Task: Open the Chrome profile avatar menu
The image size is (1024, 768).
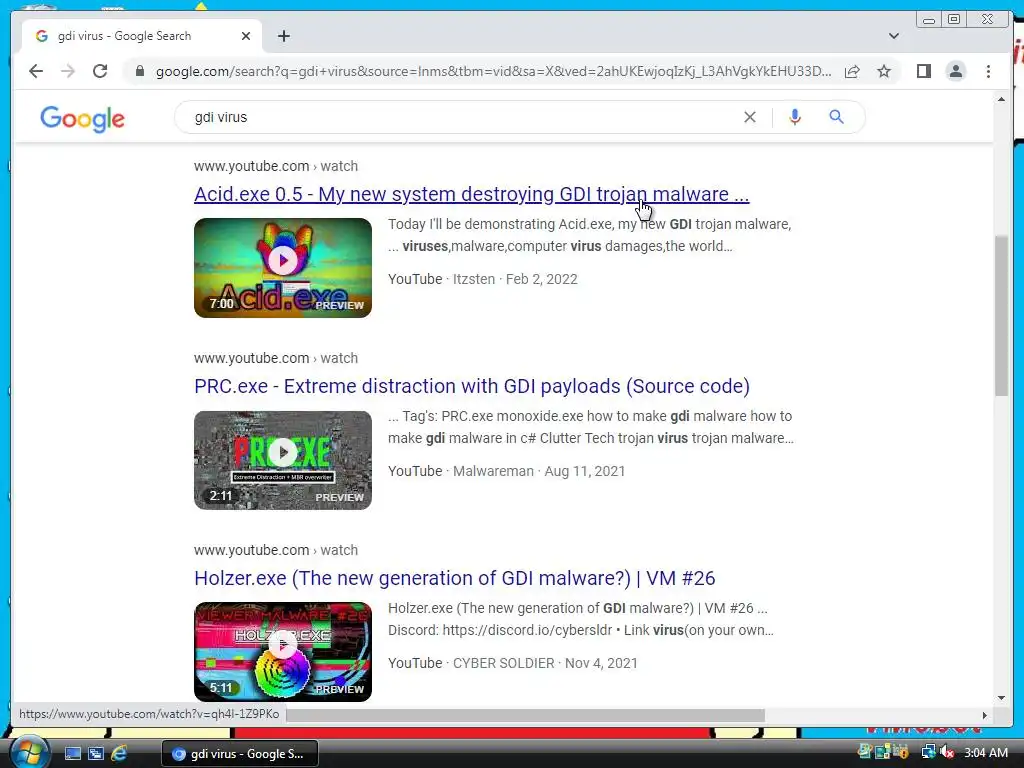Action: [x=955, y=71]
